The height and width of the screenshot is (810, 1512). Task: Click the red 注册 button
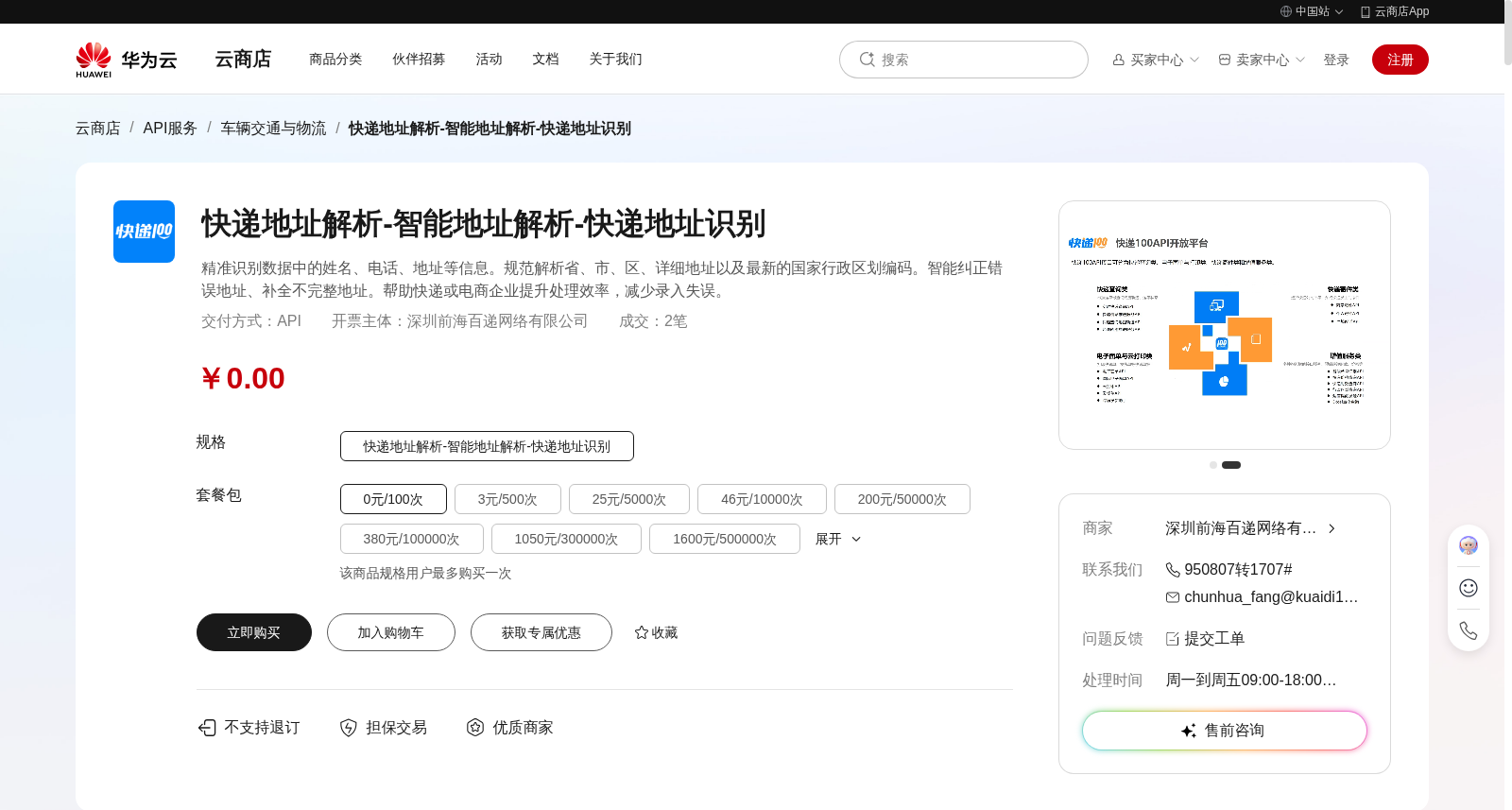pos(1400,60)
